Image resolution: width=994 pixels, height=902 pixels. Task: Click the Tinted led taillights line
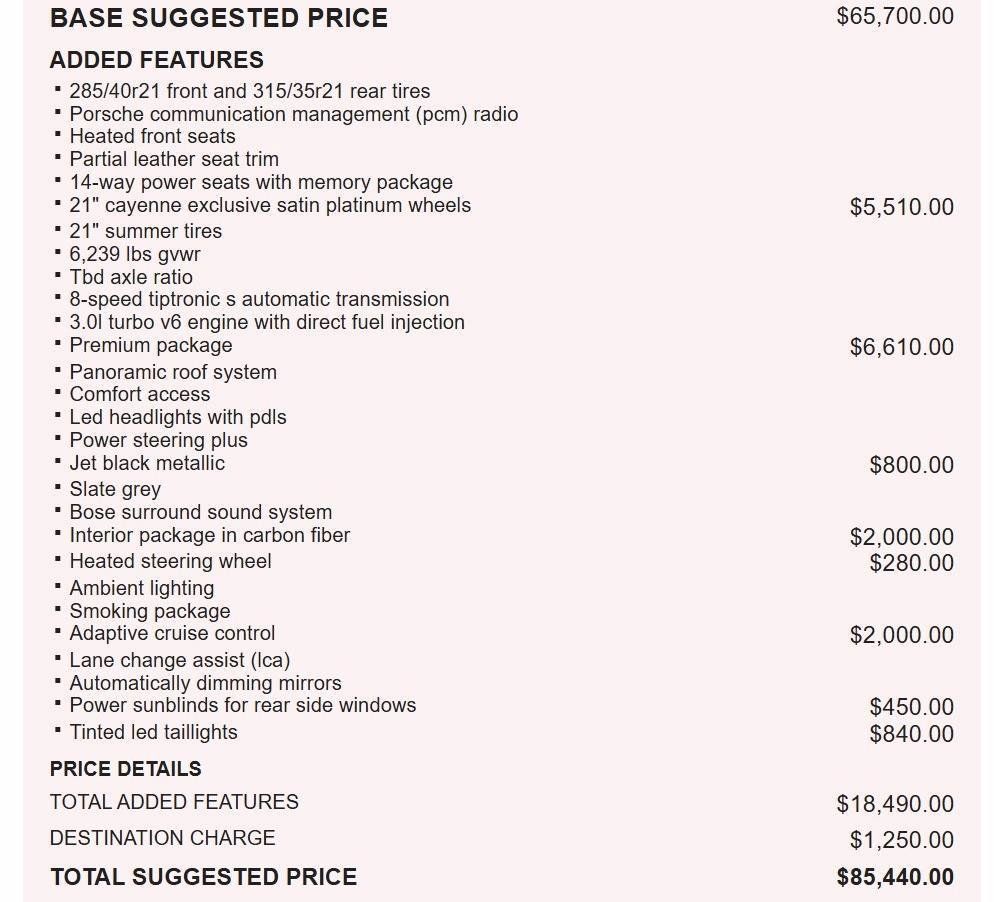153,732
